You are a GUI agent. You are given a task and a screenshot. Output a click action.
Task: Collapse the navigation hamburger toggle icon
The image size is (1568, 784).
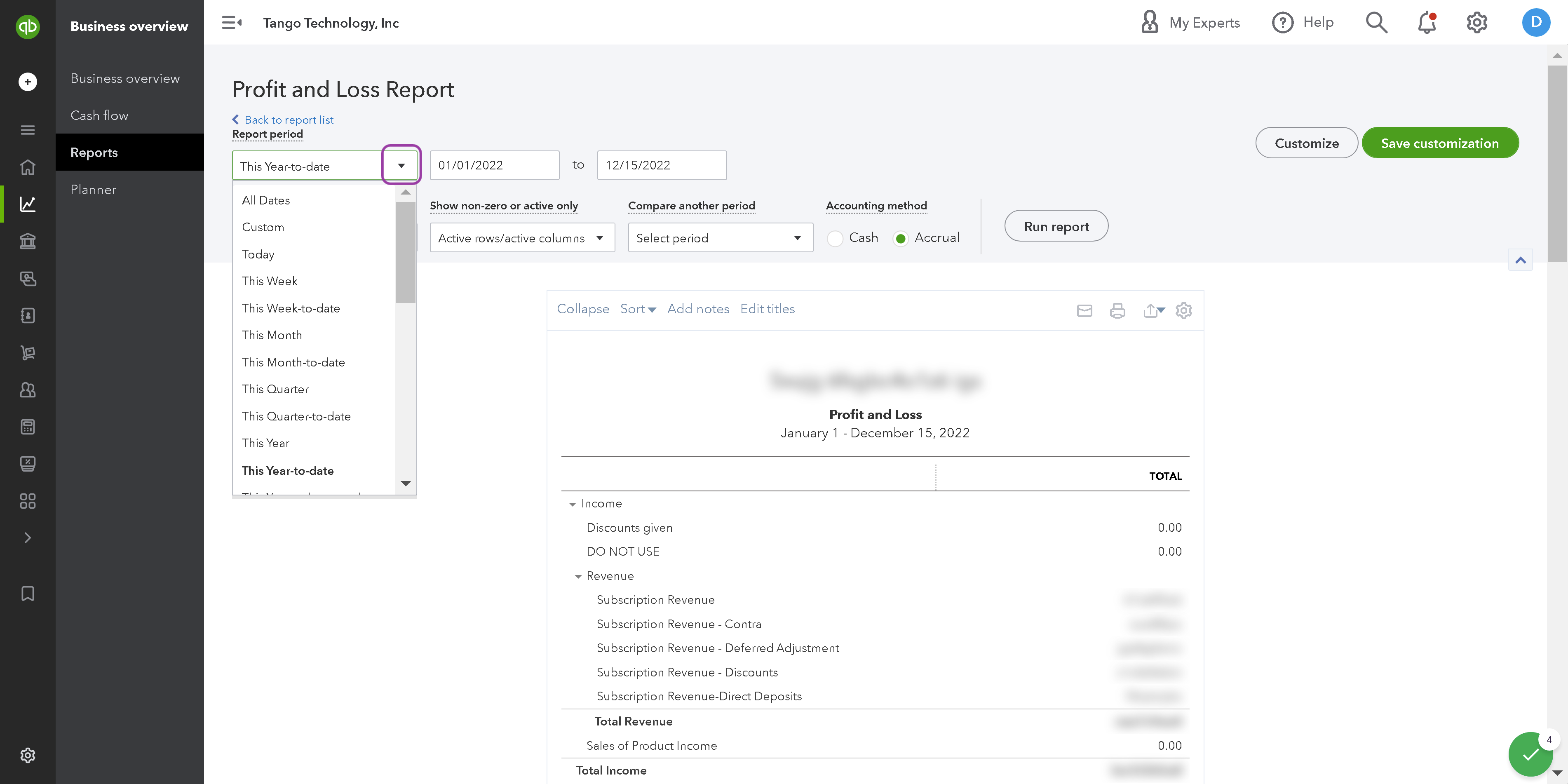(231, 23)
